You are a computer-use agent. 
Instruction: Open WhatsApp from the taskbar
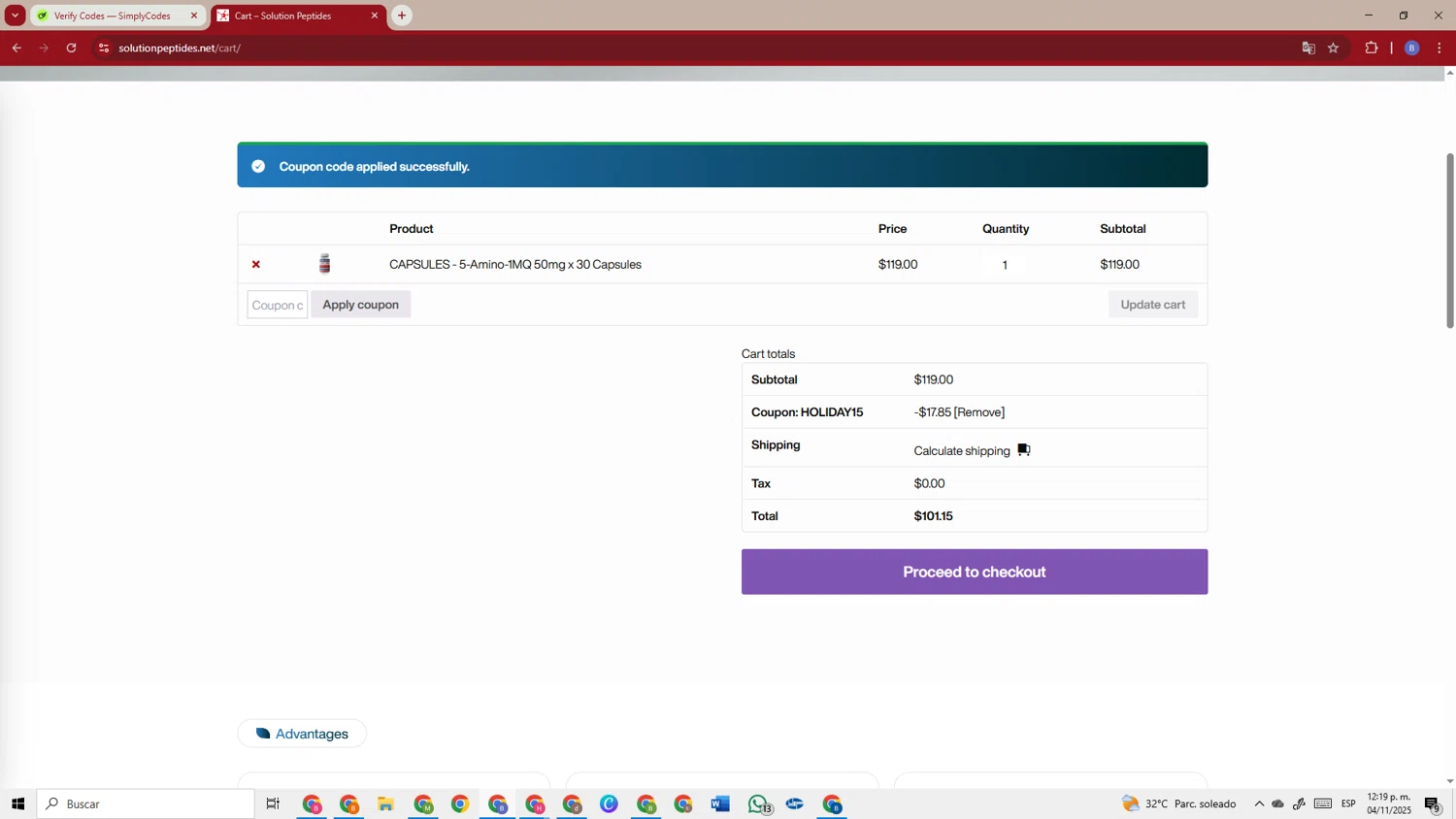[758, 803]
